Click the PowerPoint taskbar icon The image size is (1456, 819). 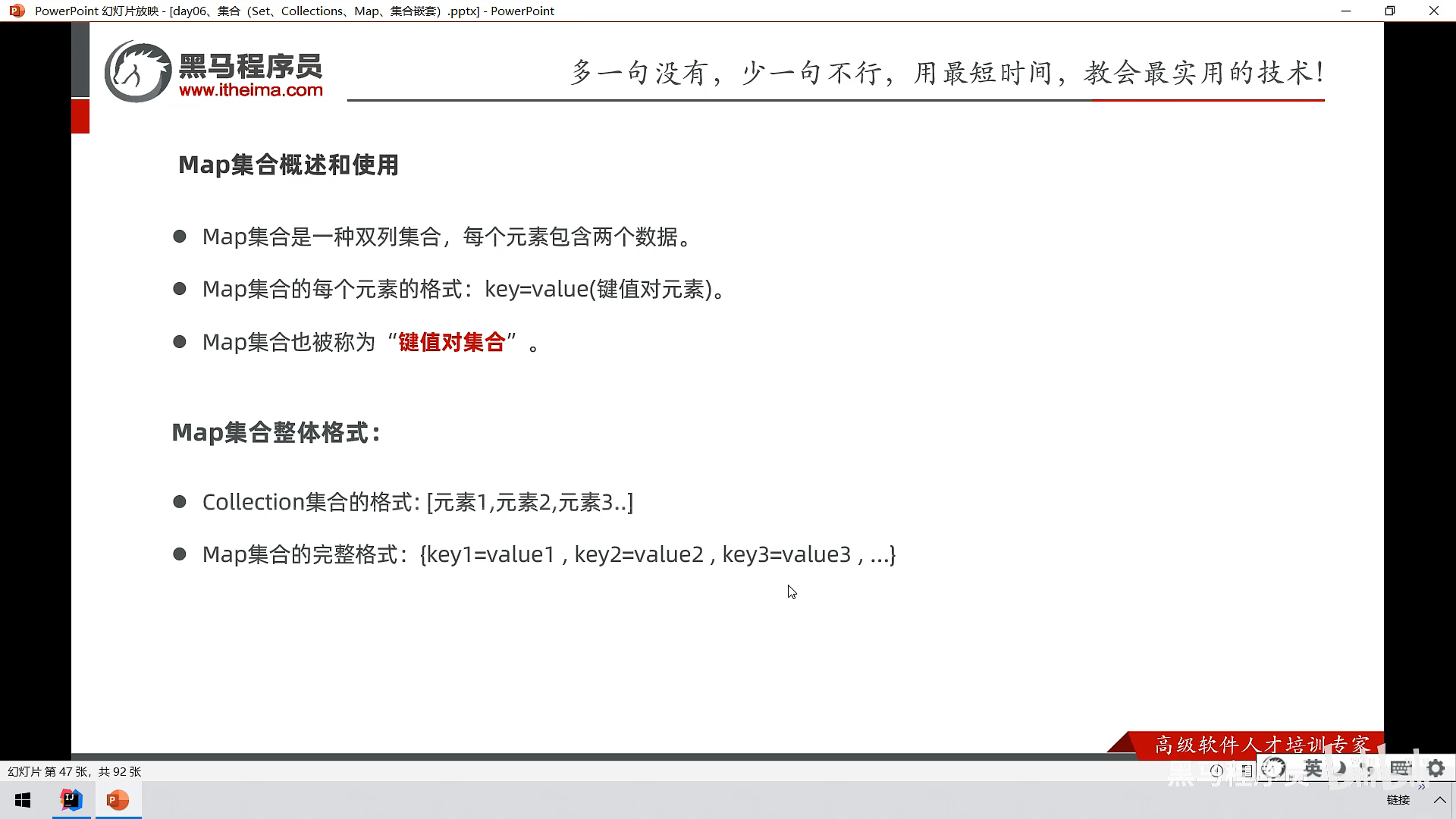coord(118,800)
